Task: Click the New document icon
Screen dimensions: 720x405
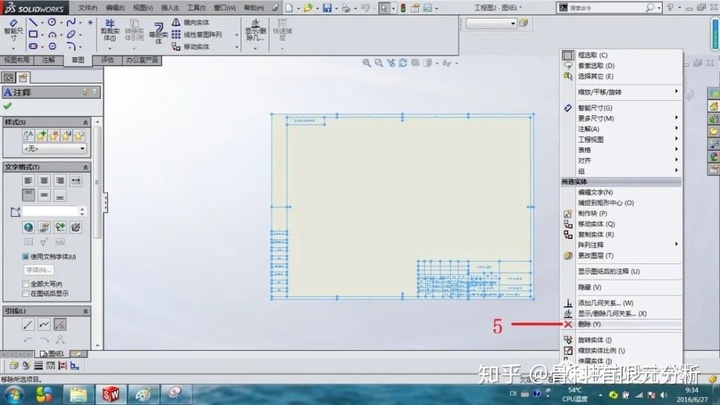Action: click(289, 8)
